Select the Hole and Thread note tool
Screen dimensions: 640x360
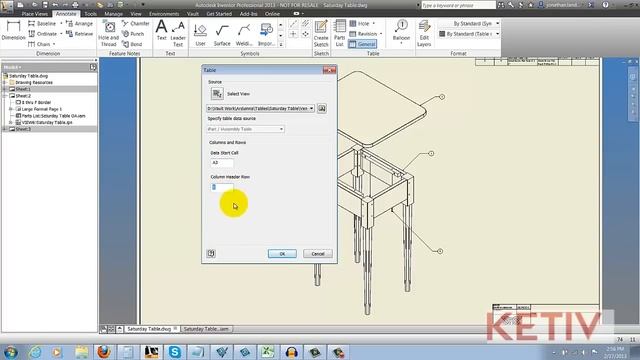(x=109, y=33)
